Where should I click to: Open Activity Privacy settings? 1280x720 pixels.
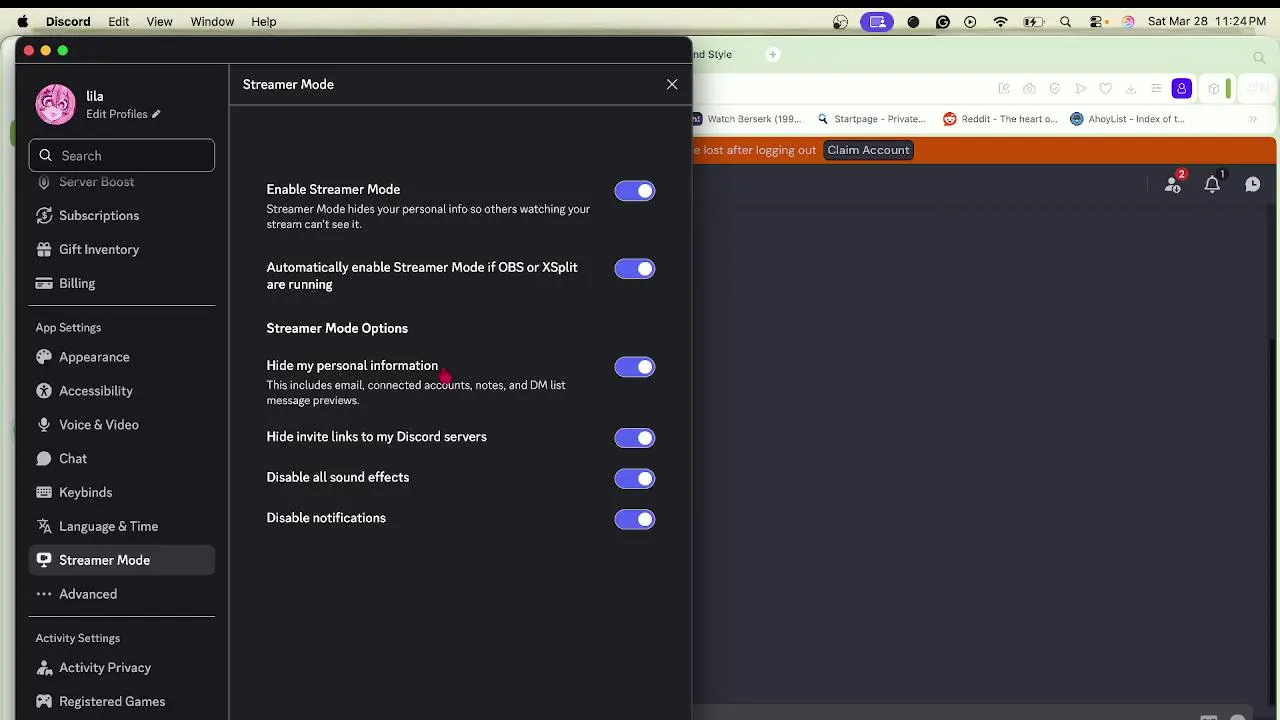122,668
